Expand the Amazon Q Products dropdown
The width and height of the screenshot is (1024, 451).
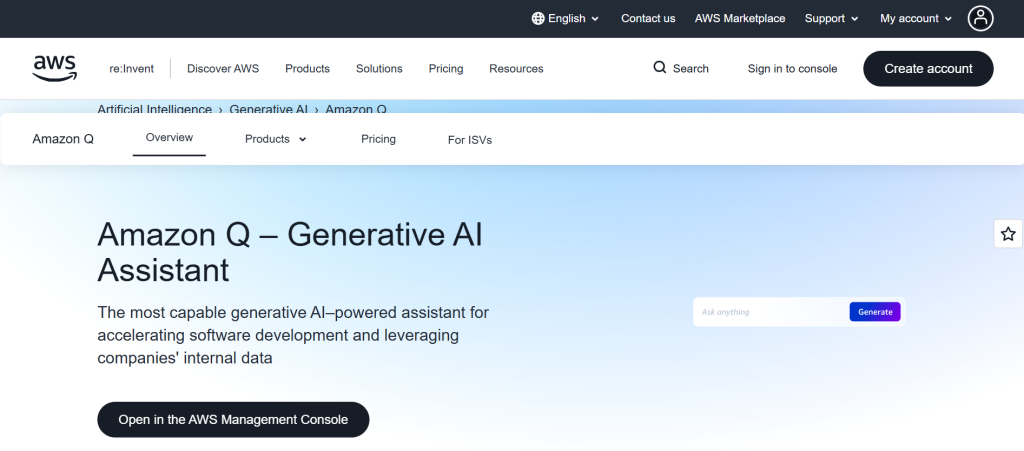276,139
